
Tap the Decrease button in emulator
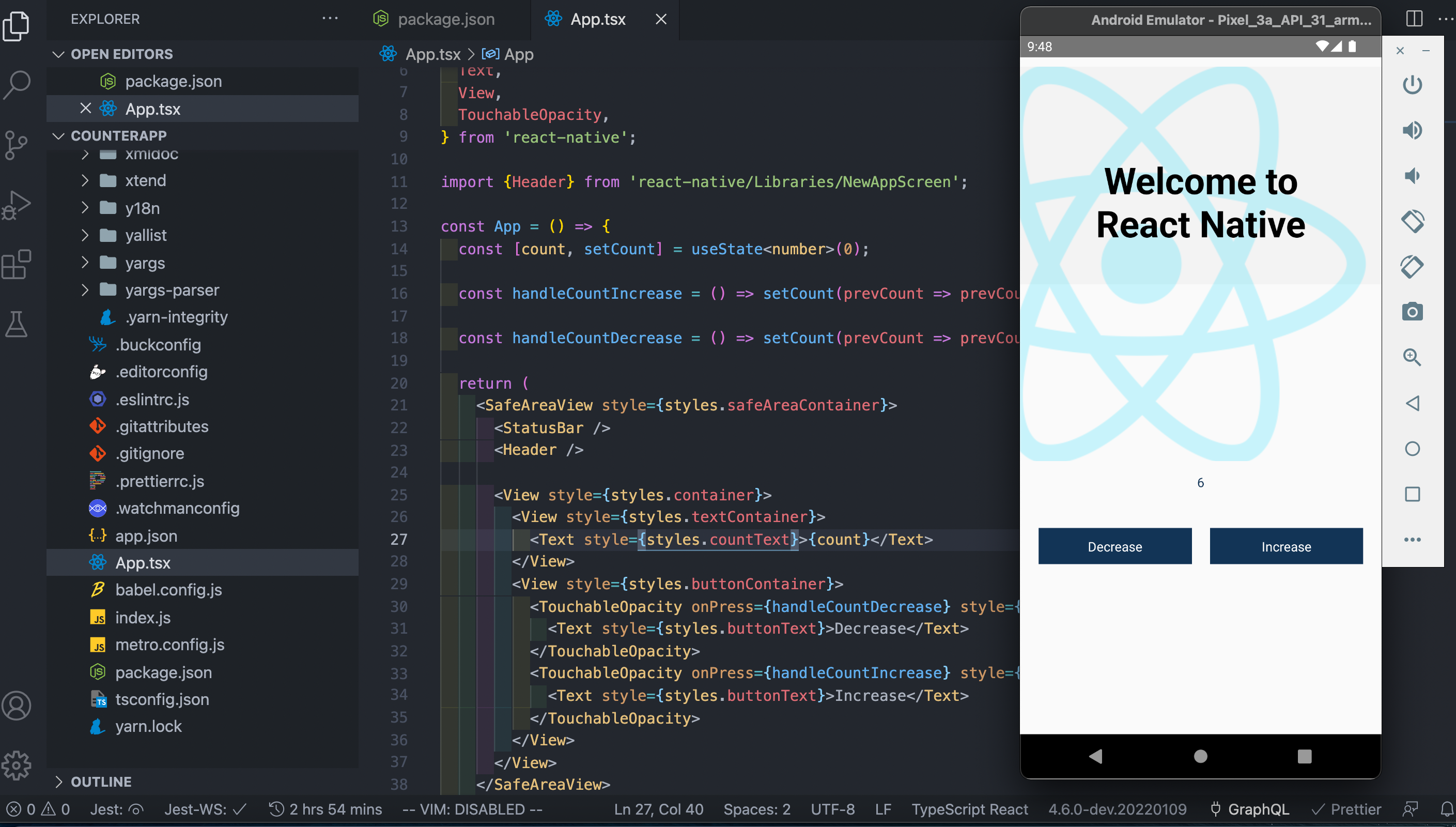coord(1114,546)
